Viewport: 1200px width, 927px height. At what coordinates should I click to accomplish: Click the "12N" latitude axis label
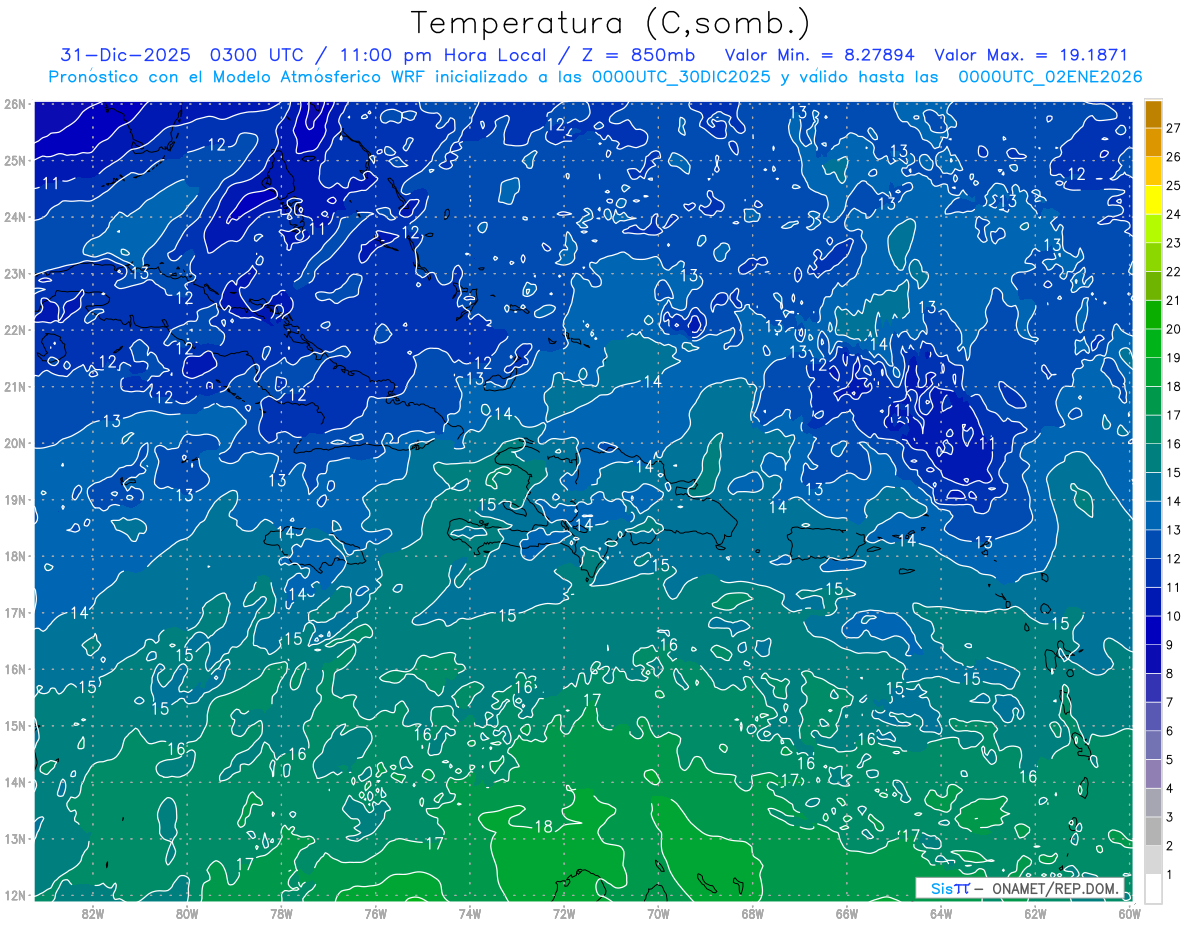coord(15,895)
